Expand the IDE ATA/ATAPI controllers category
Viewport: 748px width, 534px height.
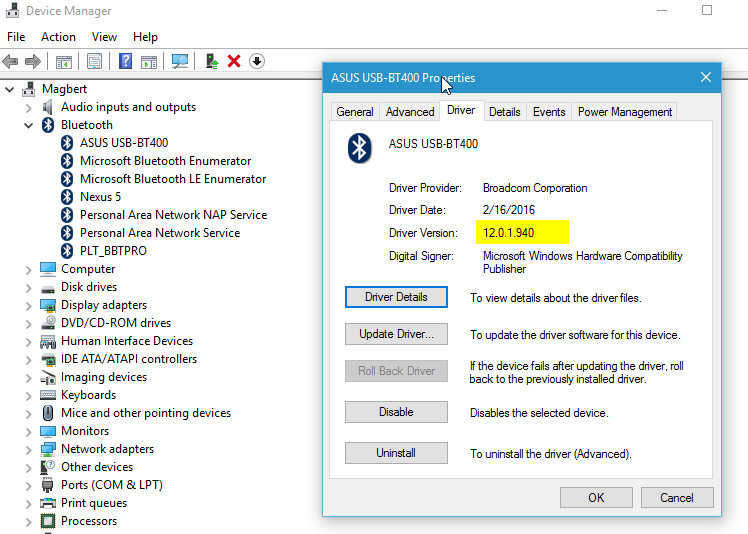(x=29, y=360)
